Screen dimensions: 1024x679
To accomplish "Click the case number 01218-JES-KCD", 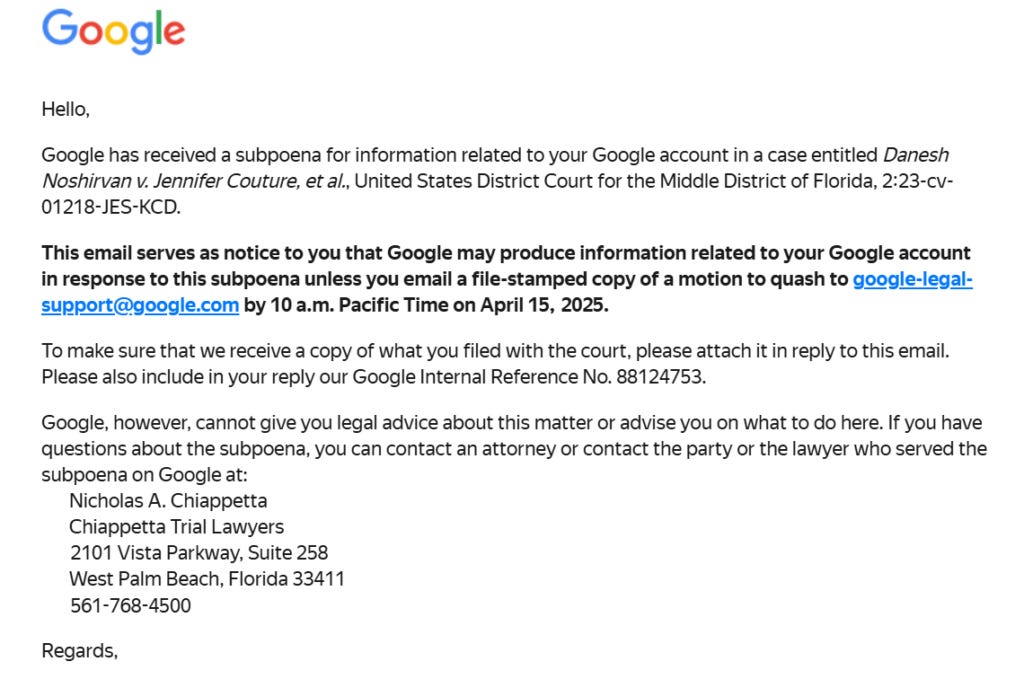I will (111, 208).
